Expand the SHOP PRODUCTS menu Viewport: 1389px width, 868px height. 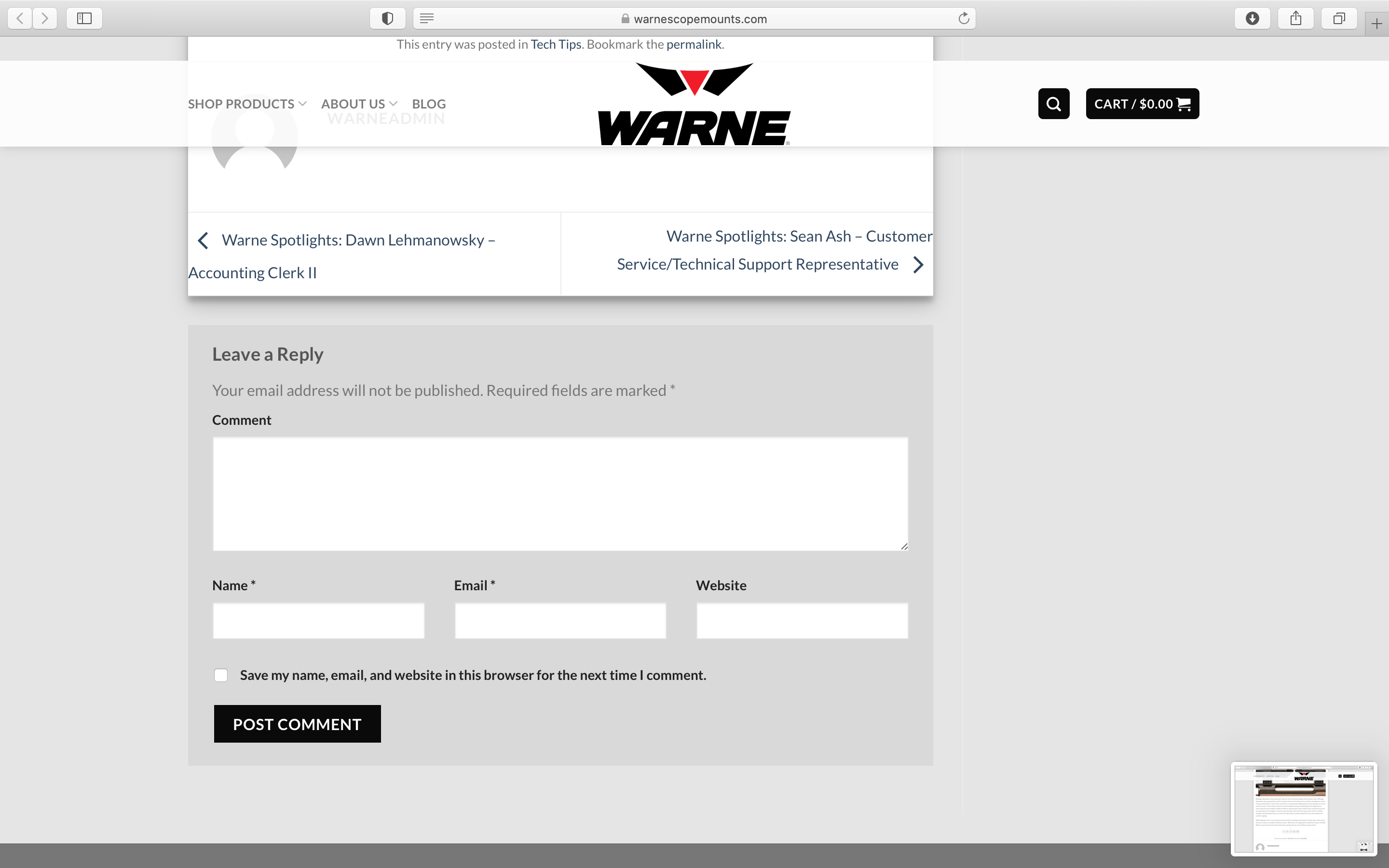[x=247, y=104]
